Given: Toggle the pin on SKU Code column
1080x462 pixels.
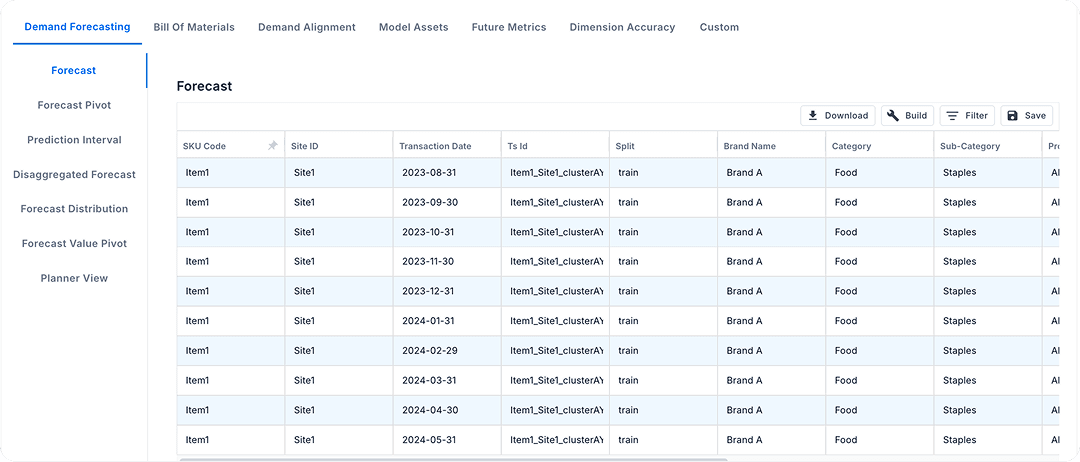Looking at the screenshot, I should [x=272, y=146].
